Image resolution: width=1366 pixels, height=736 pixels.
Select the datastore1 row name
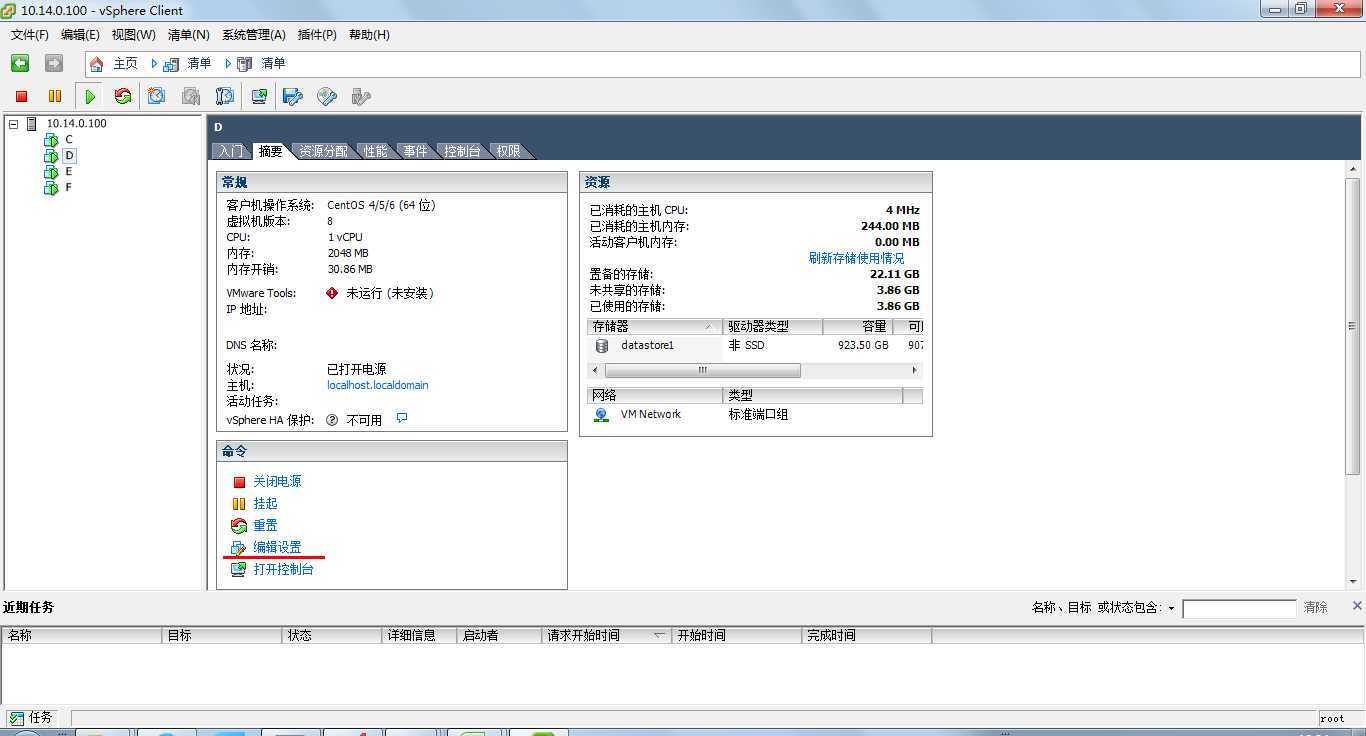(647, 345)
